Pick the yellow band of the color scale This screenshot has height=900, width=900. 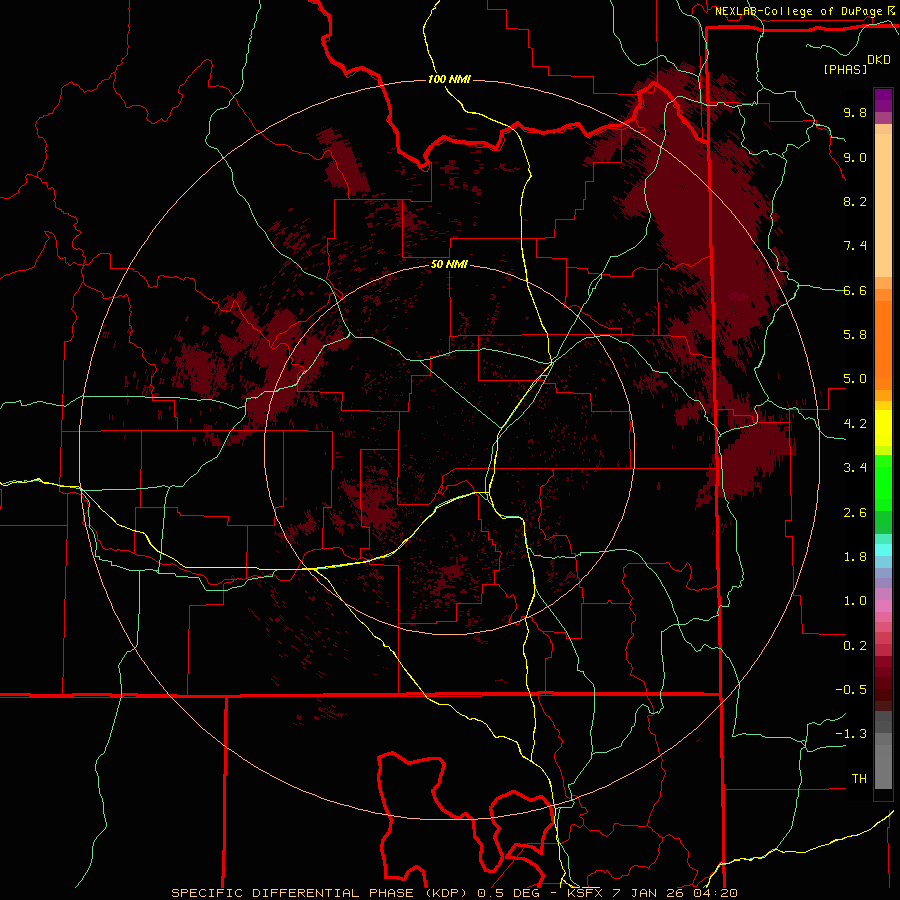pos(883,428)
